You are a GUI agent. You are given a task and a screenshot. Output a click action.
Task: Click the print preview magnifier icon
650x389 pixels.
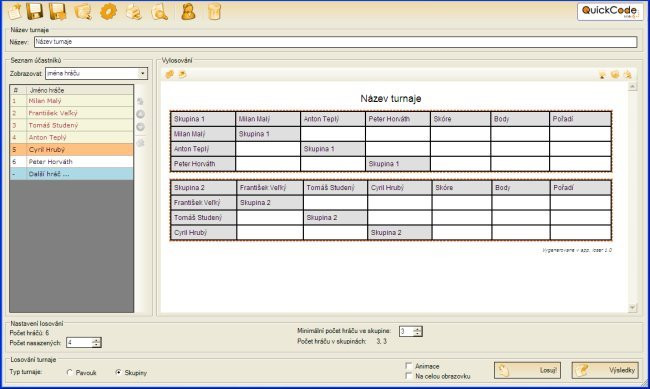coord(159,12)
